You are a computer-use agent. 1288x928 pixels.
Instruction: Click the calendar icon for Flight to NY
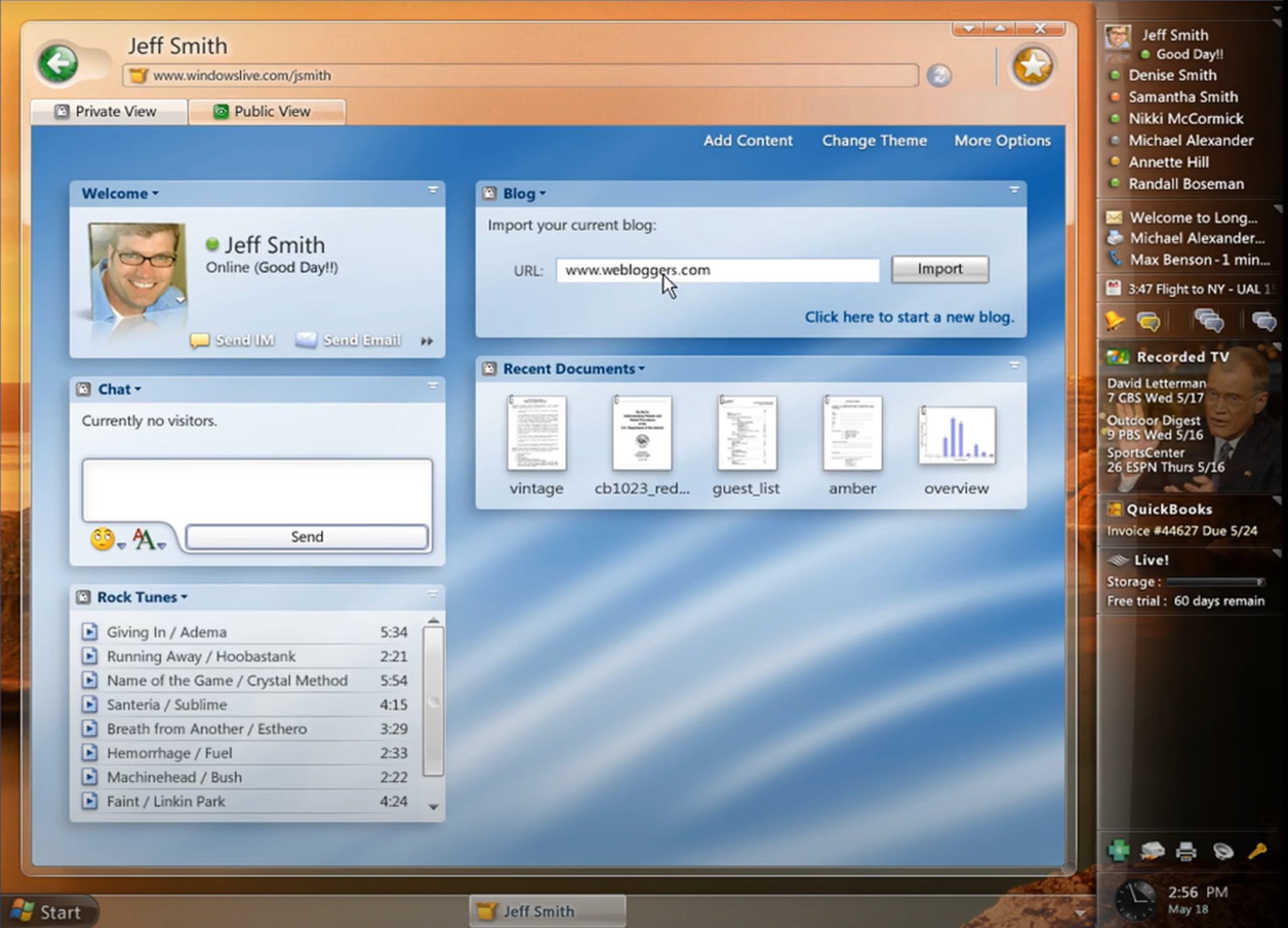click(x=1113, y=288)
